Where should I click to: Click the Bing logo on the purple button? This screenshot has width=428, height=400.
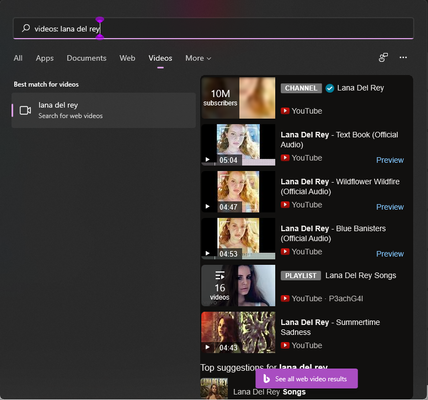pos(266,379)
